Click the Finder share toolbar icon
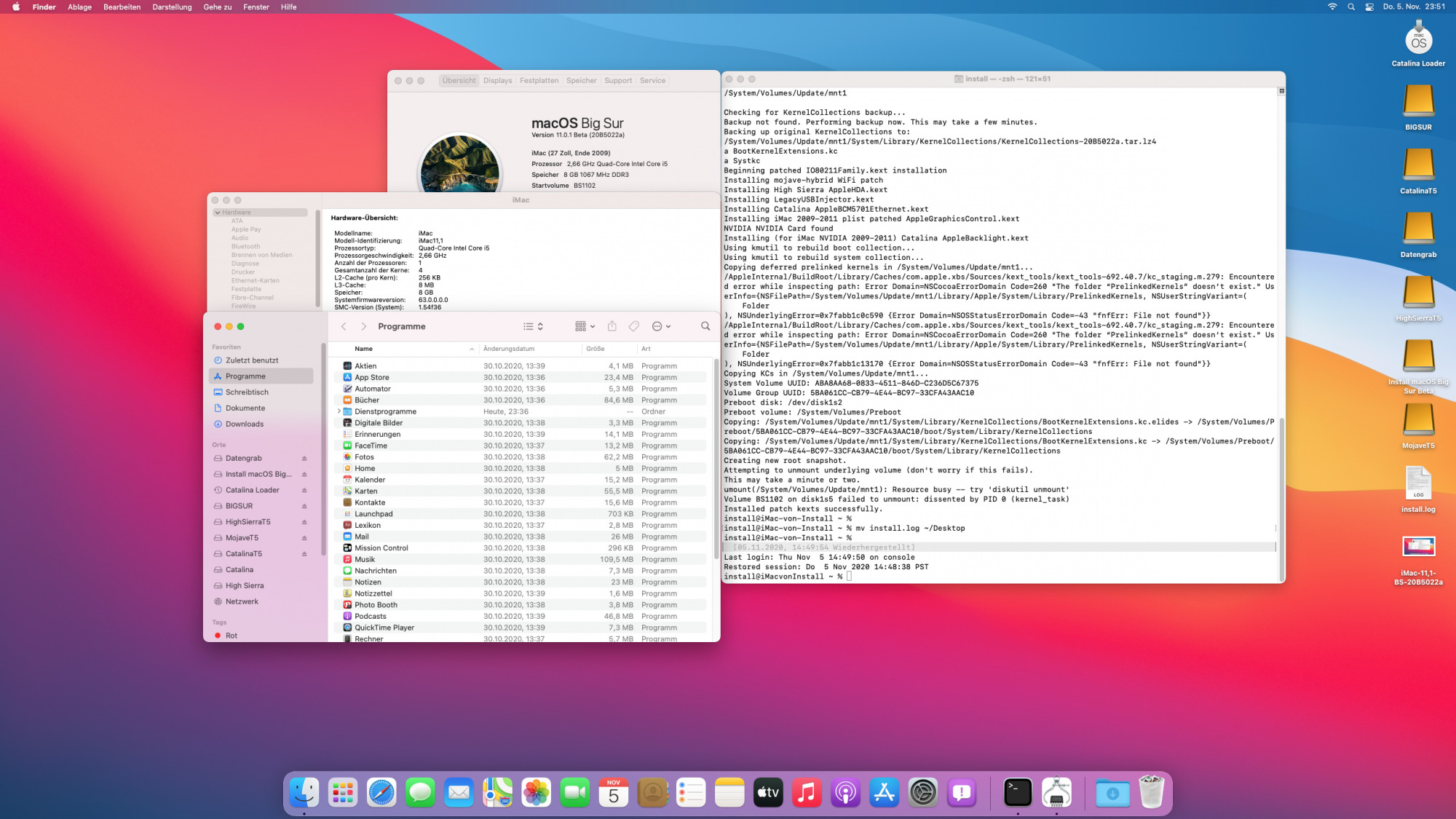 coord(612,326)
